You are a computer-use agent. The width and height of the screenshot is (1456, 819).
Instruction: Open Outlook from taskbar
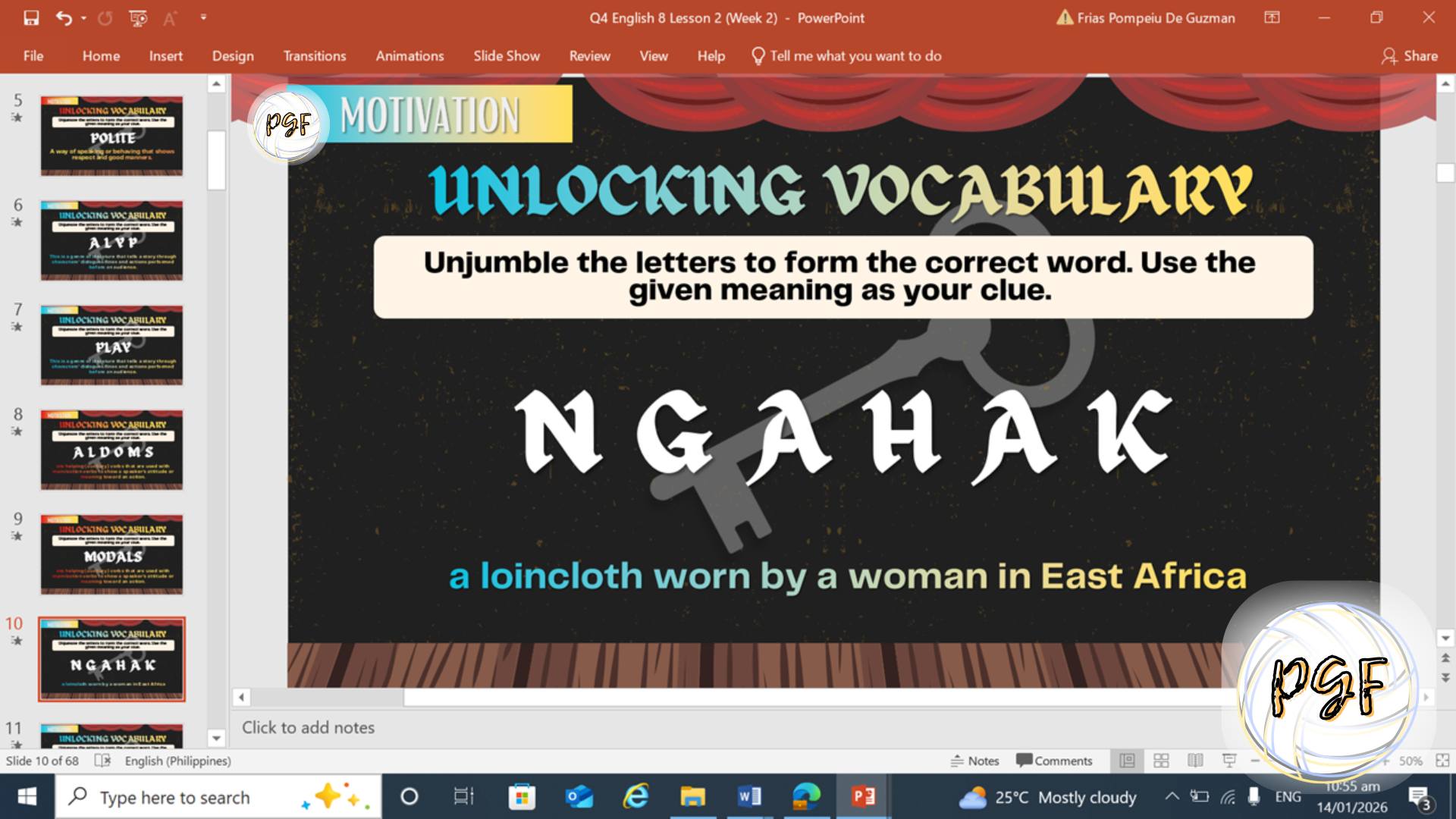(x=579, y=797)
